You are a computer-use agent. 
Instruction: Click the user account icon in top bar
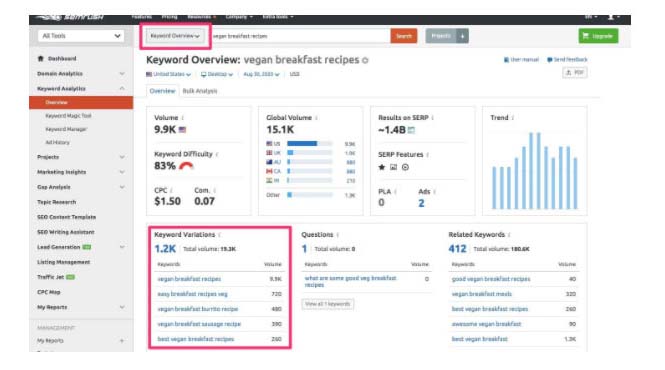point(610,17)
